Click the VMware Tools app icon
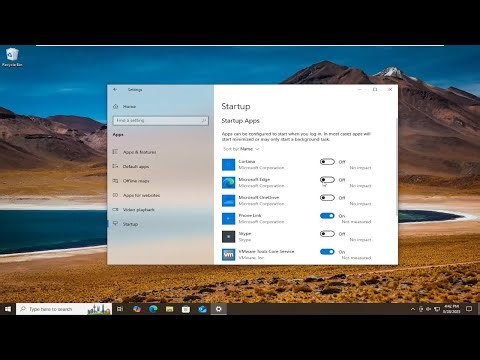The height and width of the screenshot is (360, 480). point(229,254)
